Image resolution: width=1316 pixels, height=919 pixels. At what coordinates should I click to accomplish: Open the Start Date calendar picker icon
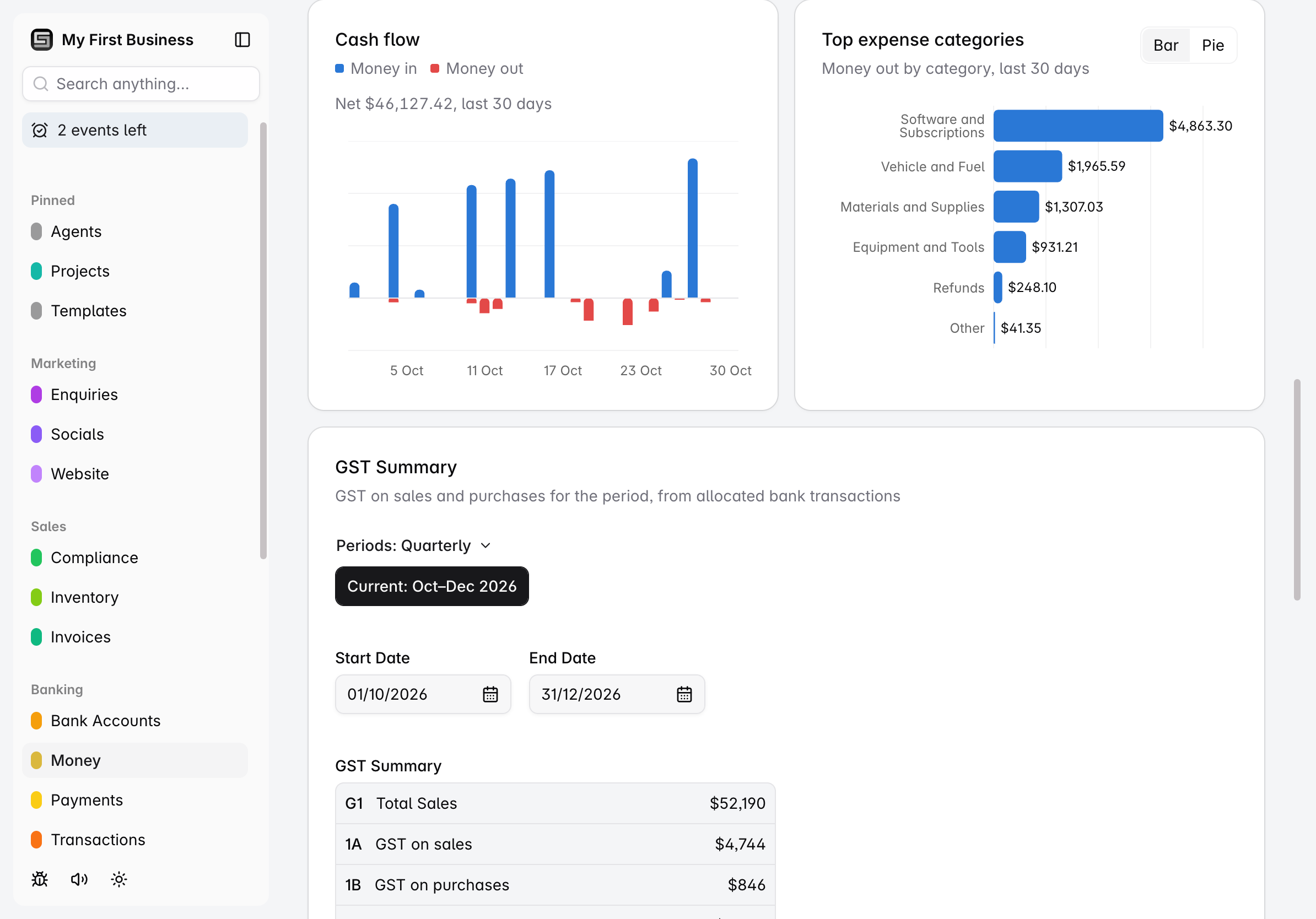pyautogui.click(x=490, y=694)
